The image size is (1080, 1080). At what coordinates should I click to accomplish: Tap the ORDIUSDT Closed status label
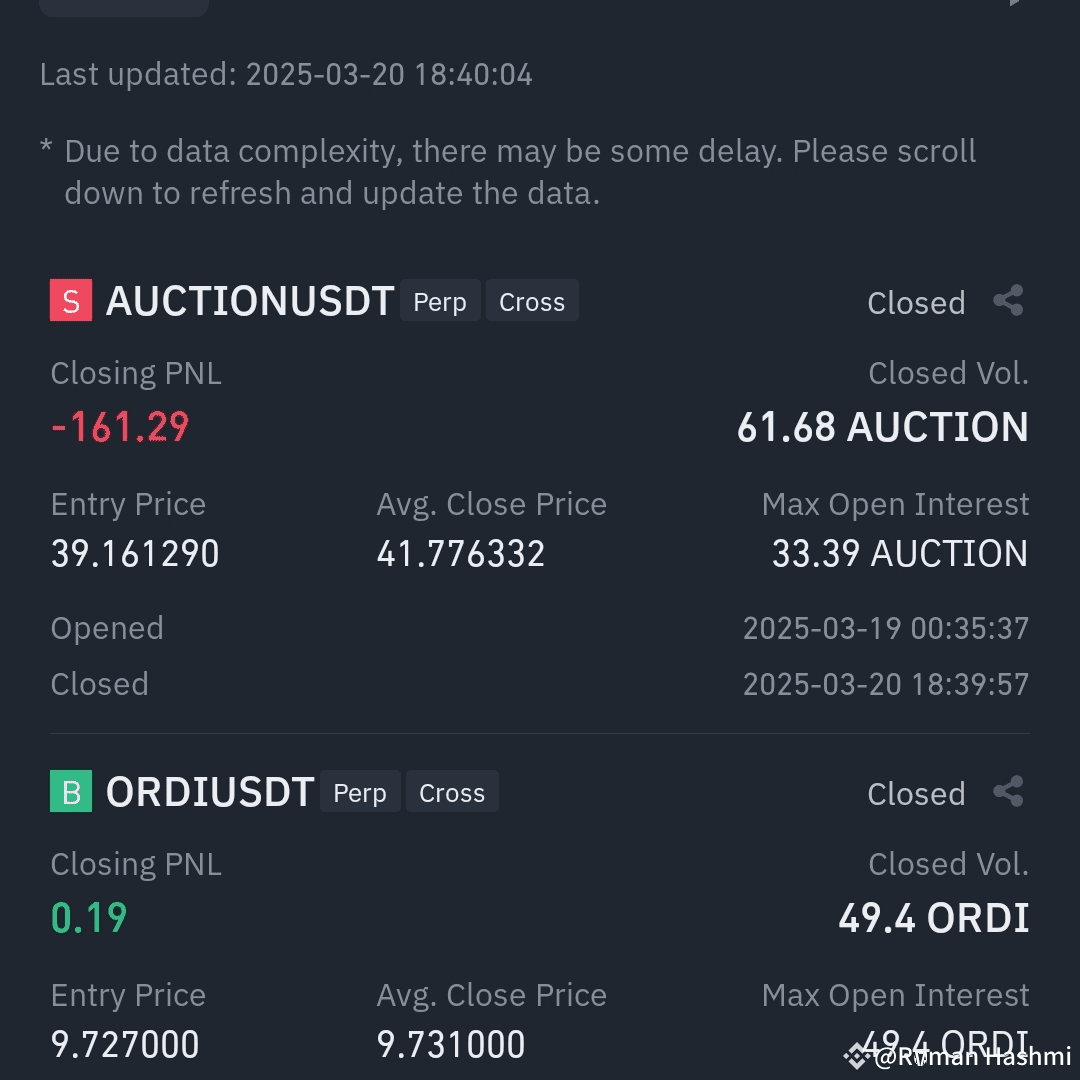(x=916, y=793)
